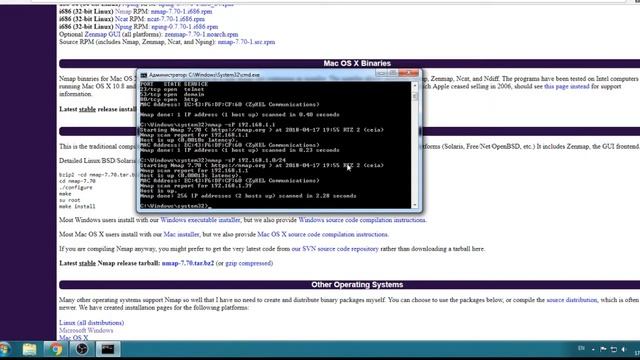640x360 pixels.
Task: Click the 'cd nmap-7.70' code line
Action: pos(77,181)
